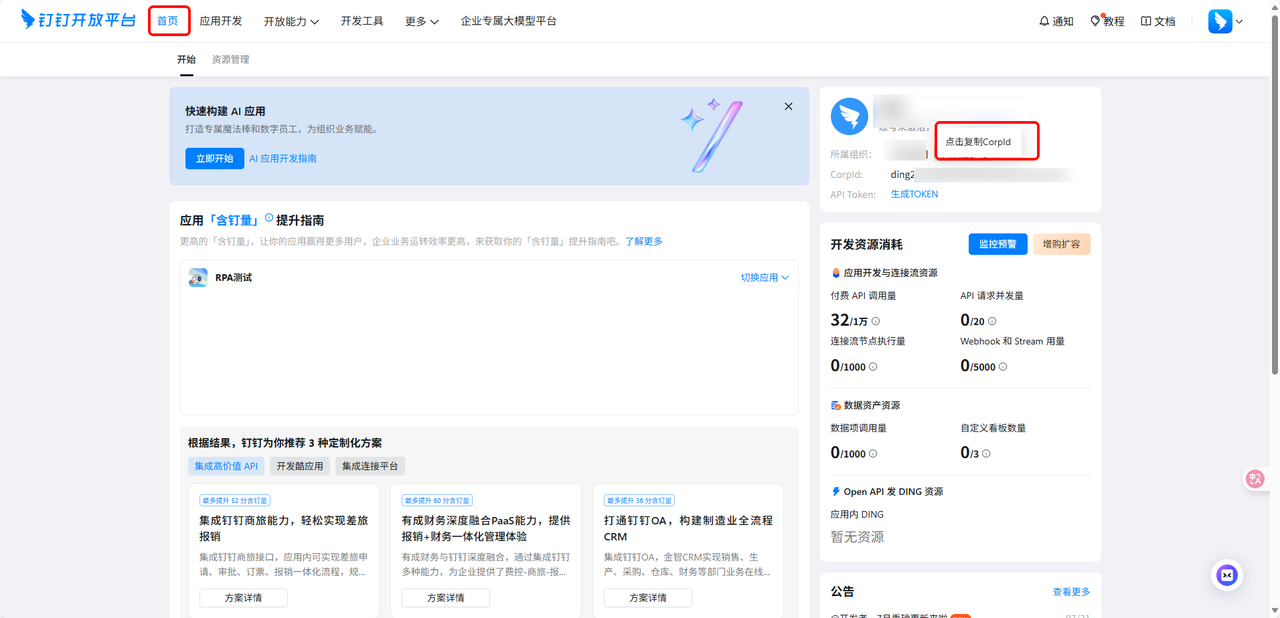
Task: Click the organization avatar icon top right
Action: point(849,116)
